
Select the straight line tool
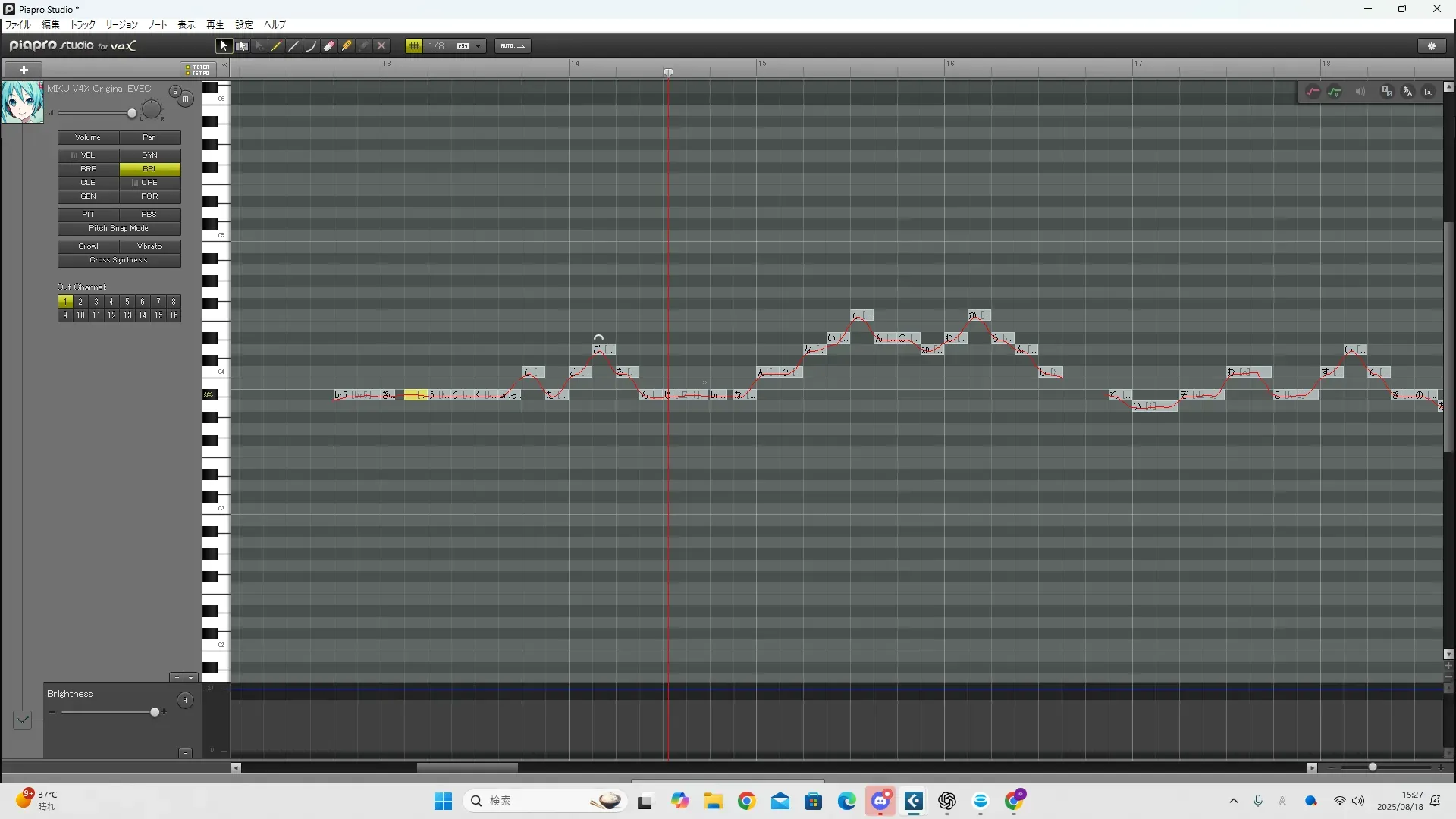point(294,46)
